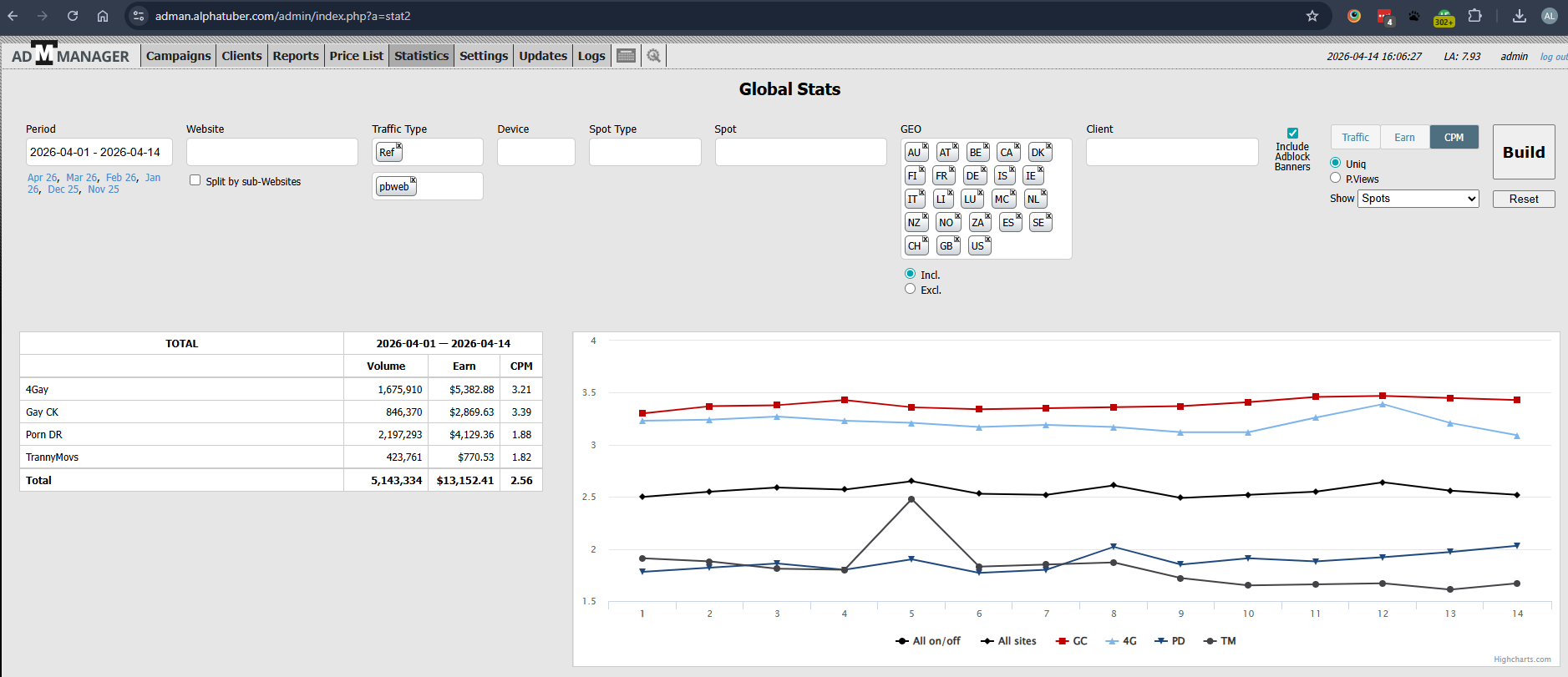Viewport: 1568px width, 677px height.
Task: Remove the SE geo tag
Action: (1048, 216)
